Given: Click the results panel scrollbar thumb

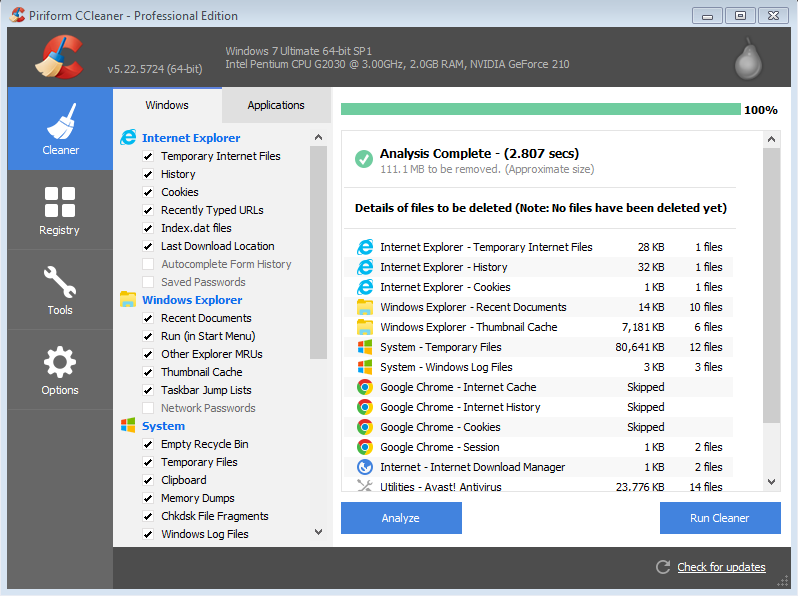Looking at the screenshot, I should [x=772, y=285].
